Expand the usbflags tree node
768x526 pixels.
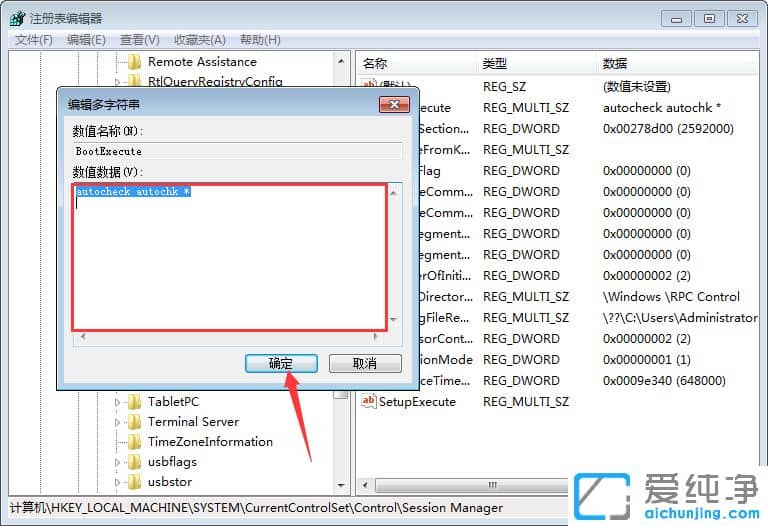[x=117, y=462]
